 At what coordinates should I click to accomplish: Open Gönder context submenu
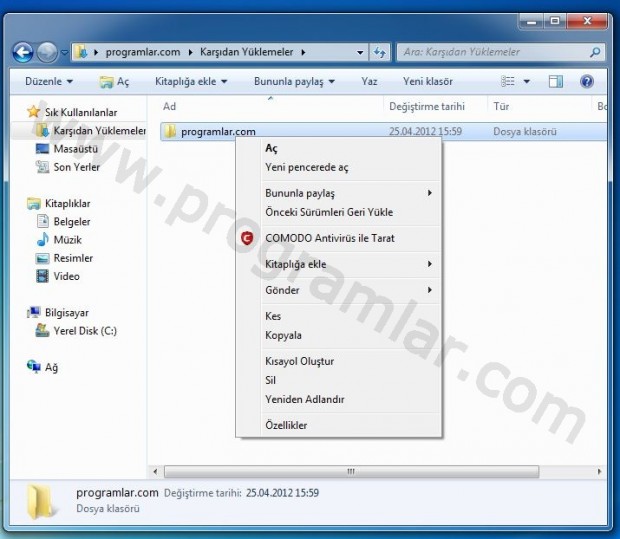pyautogui.click(x=338, y=290)
